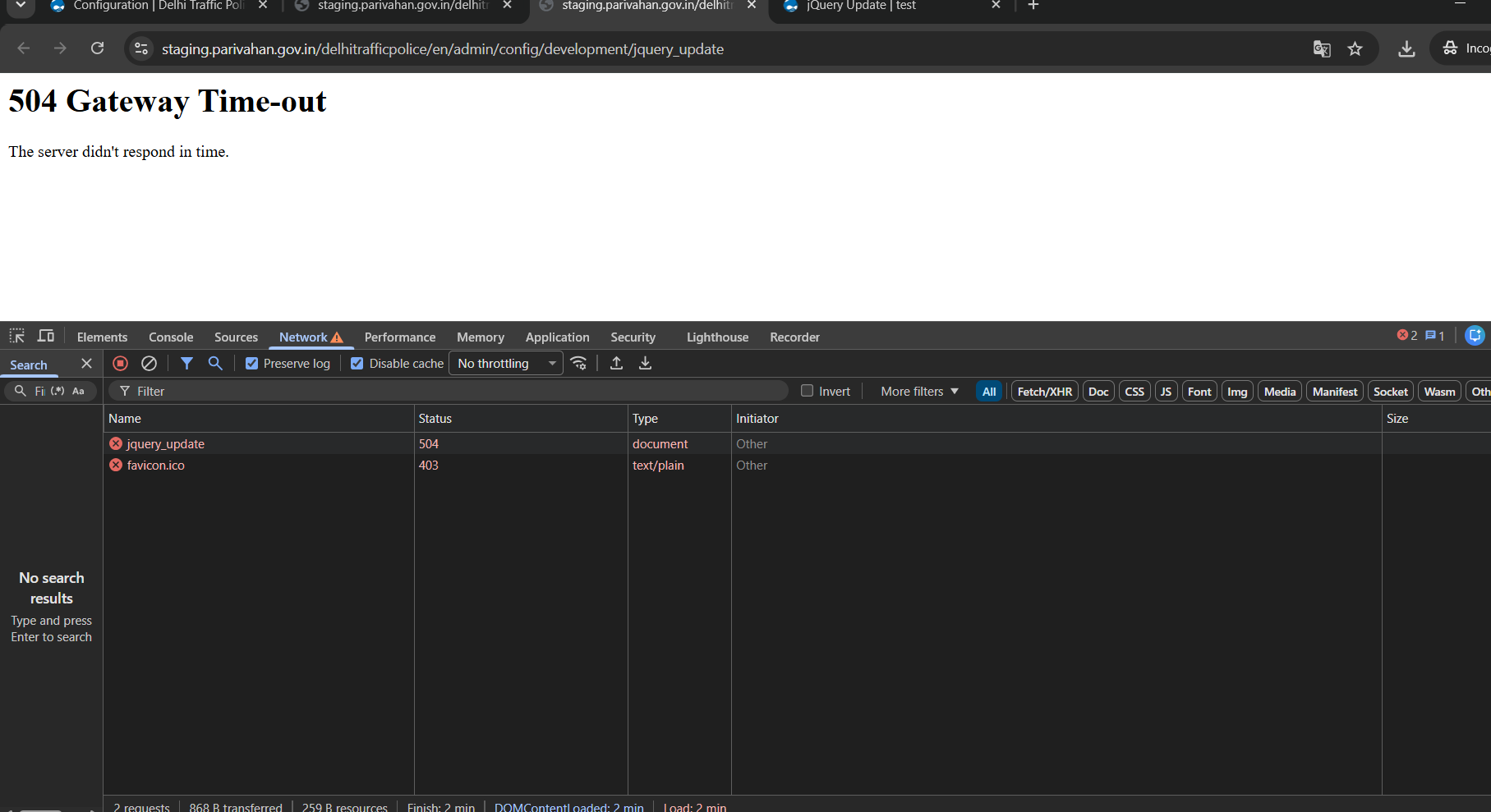This screenshot has width=1491, height=812.
Task: Filter requests by Img type
Action: click(x=1237, y=392)
